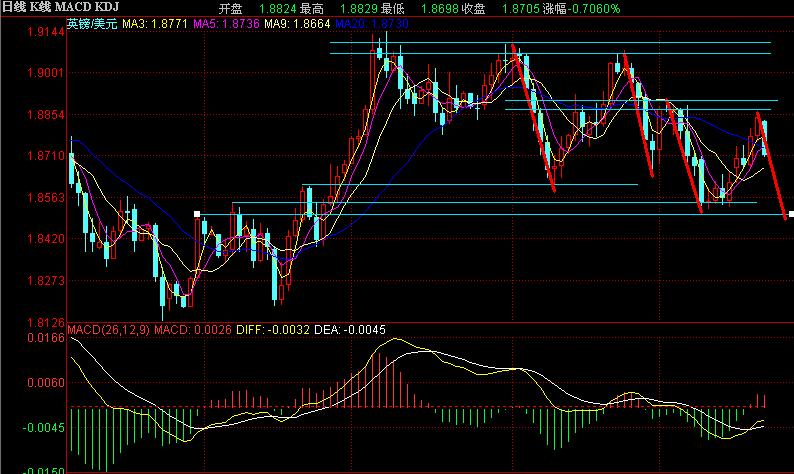The image size is (794, 474).
Task: Click the 1.8273 price axis label
Action: pos(46,281)
